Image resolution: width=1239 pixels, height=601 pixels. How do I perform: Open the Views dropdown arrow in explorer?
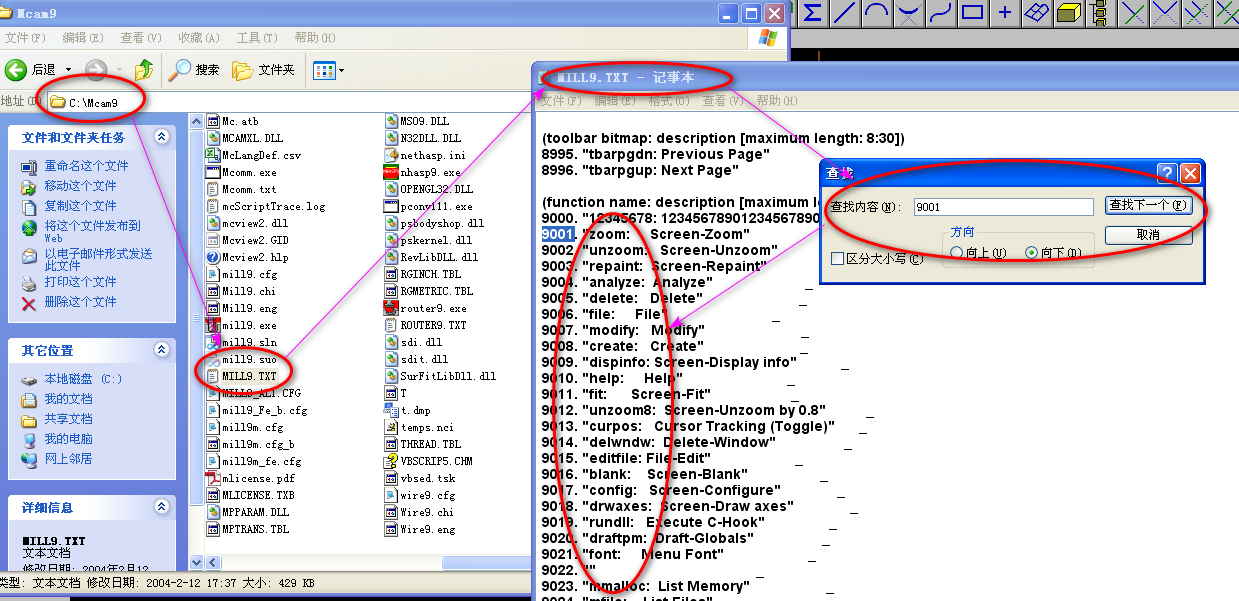341,70
